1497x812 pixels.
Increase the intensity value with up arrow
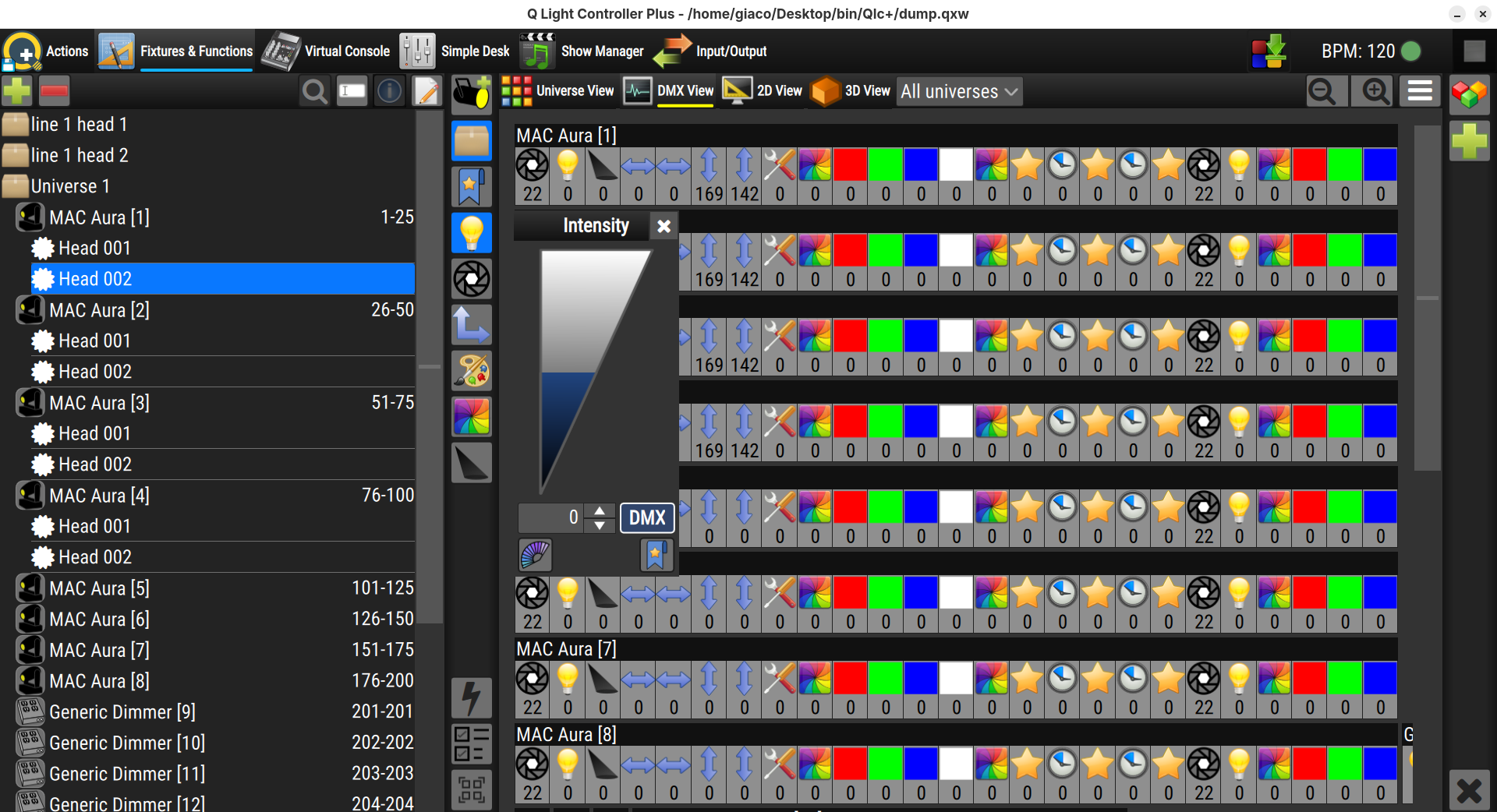pyautogui.click(x=600, y=510)
